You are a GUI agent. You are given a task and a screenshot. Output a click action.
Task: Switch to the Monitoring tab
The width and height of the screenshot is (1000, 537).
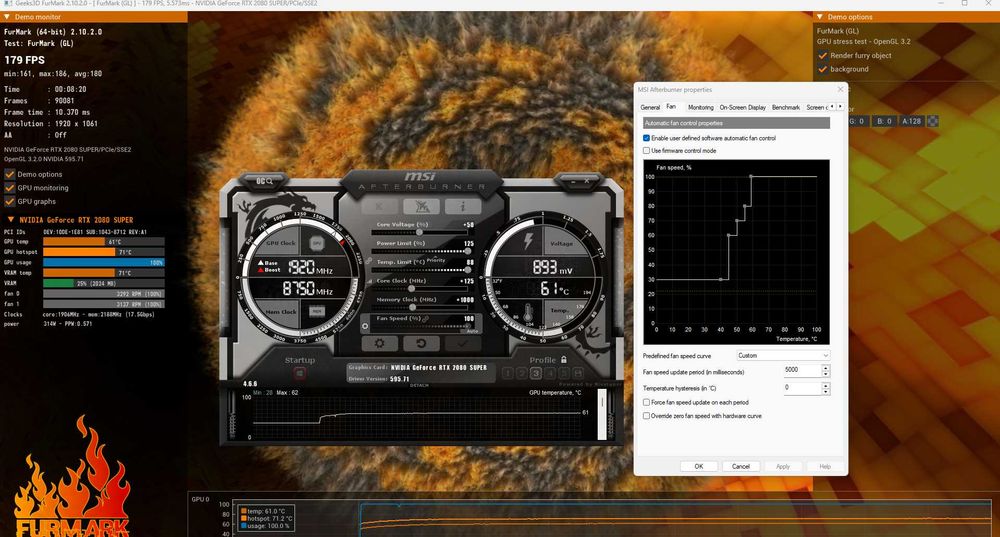tap(701, 107)
